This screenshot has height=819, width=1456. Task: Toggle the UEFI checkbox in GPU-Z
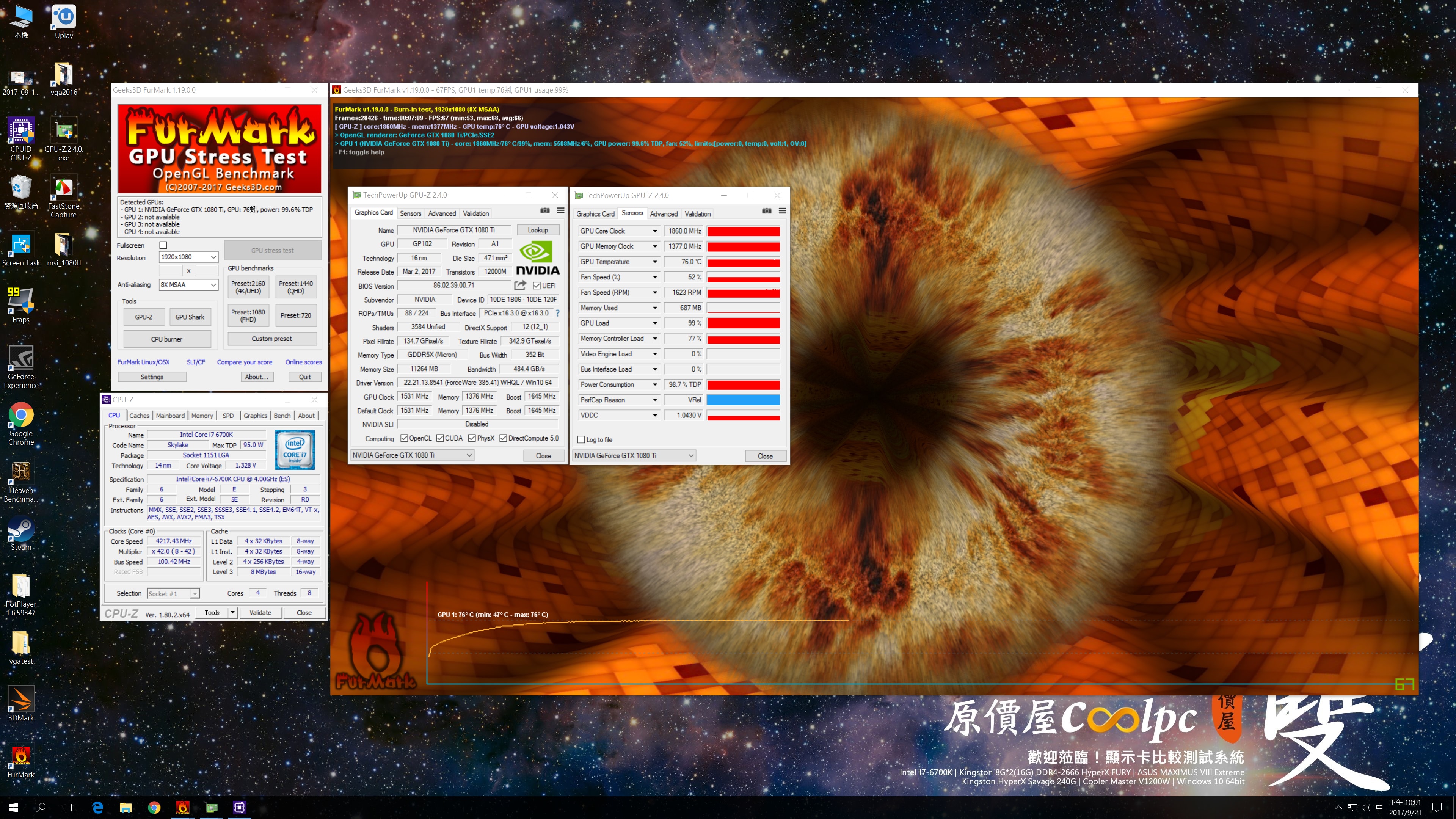pos(537,286)
